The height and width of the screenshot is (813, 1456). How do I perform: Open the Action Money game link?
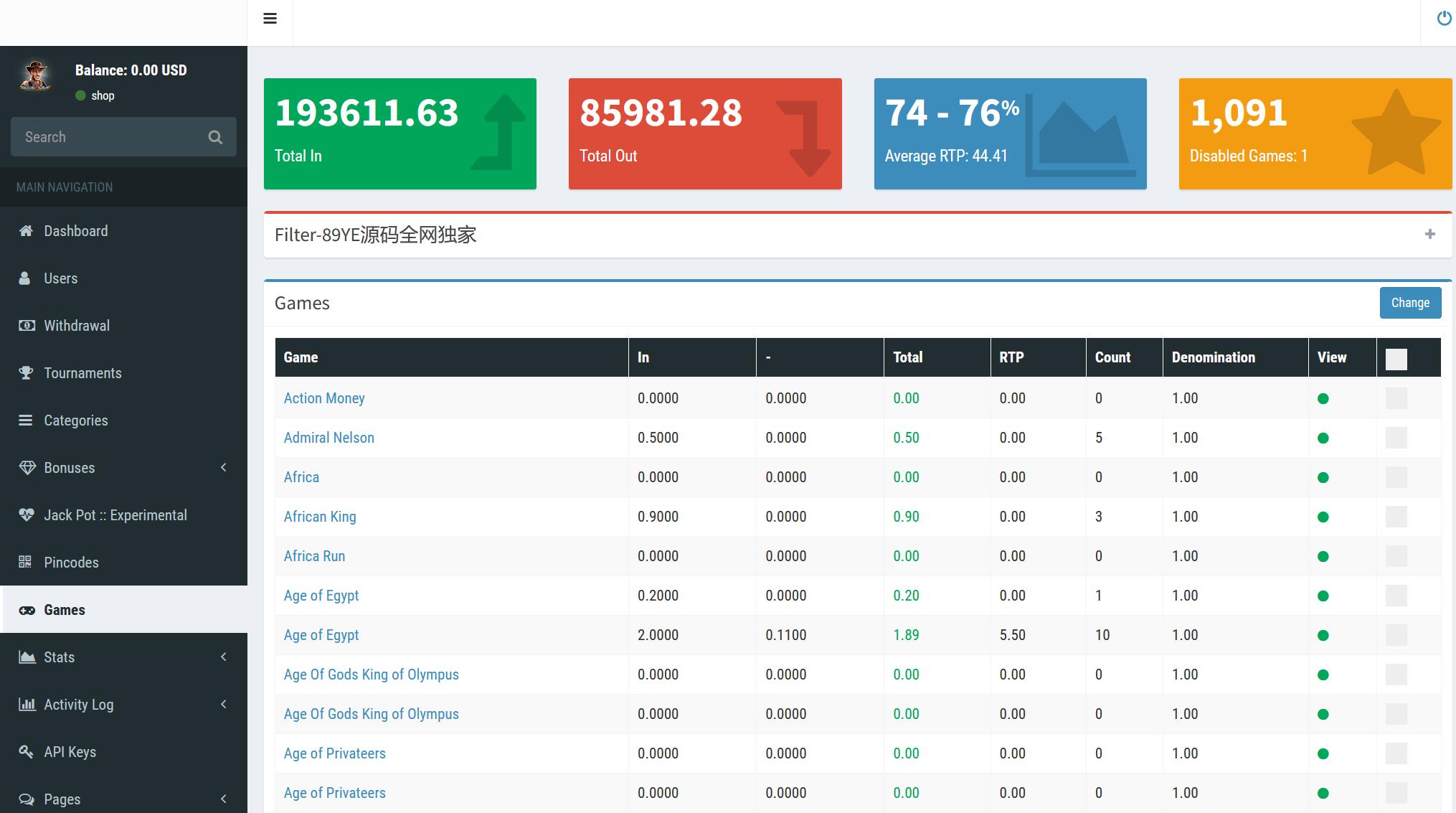pyautogui.click(x=324, y=398)
